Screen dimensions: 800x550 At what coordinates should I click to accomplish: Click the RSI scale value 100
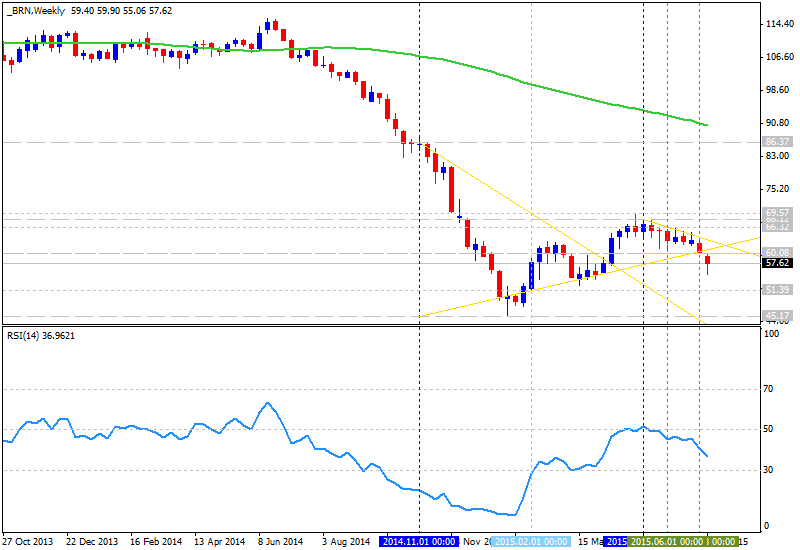[x=771, y=334]
